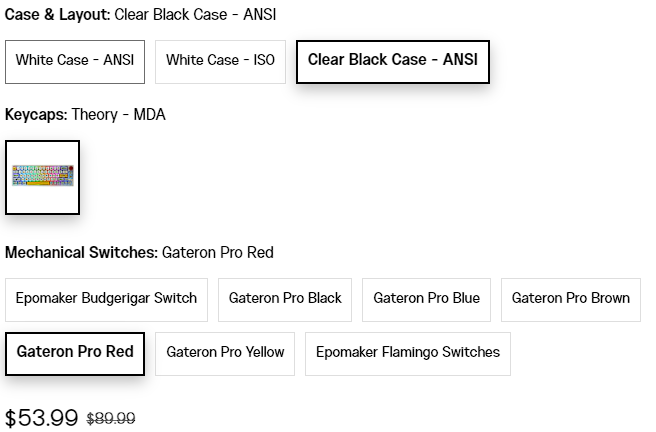Click the "Case & Layout:" heading label
The image size is (656, 432).
[57, 15]
